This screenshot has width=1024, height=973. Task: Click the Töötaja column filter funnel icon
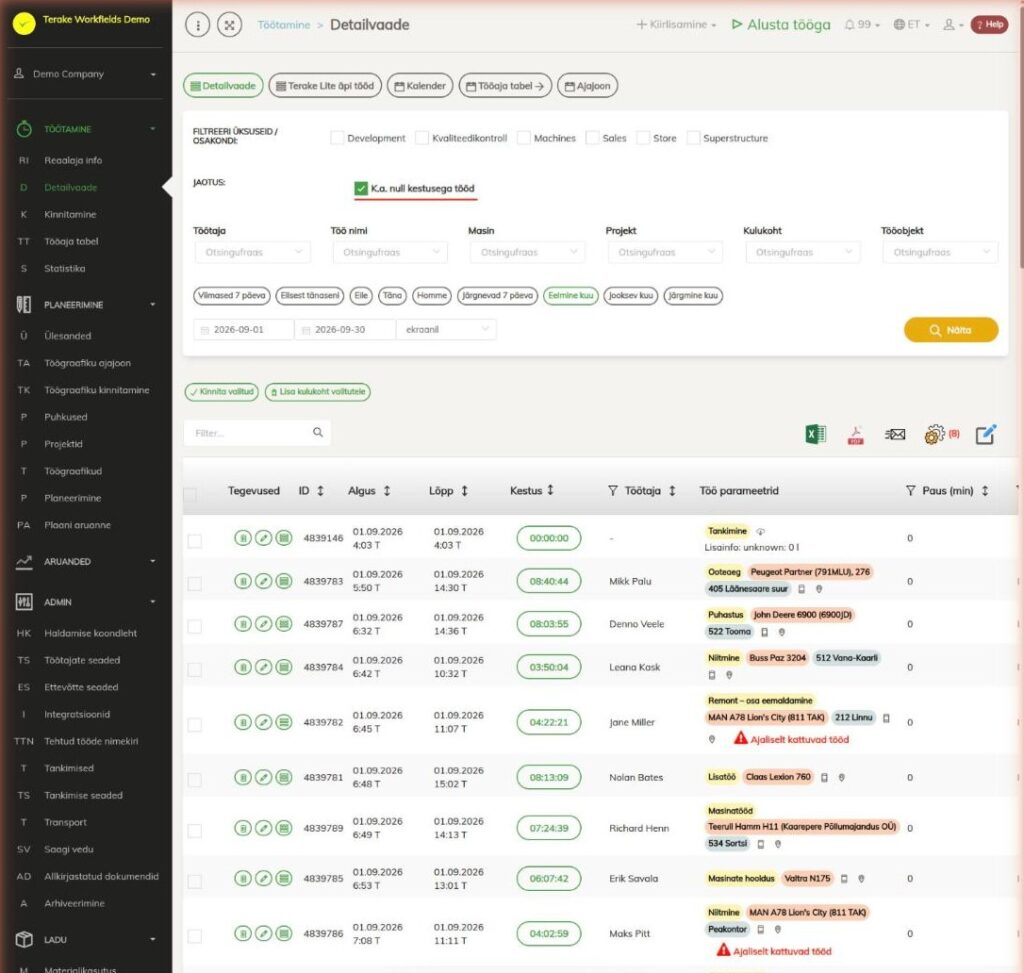(613, 490)
